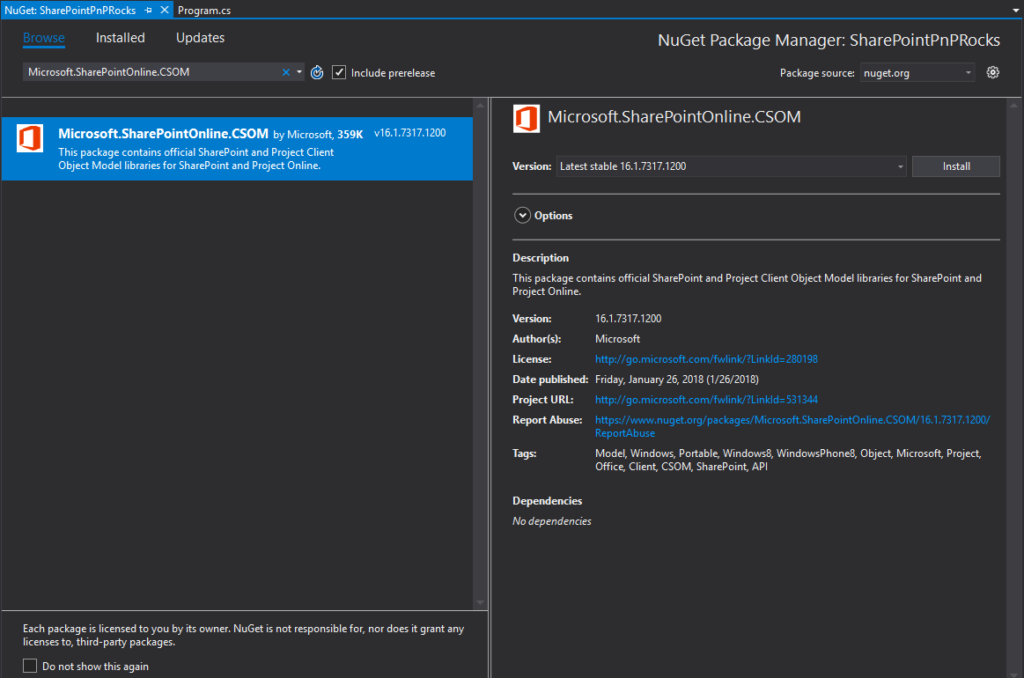Open document tab overflow dropdown arrow
Viewport: 1024px width, 678px height.
[1015, 10]
